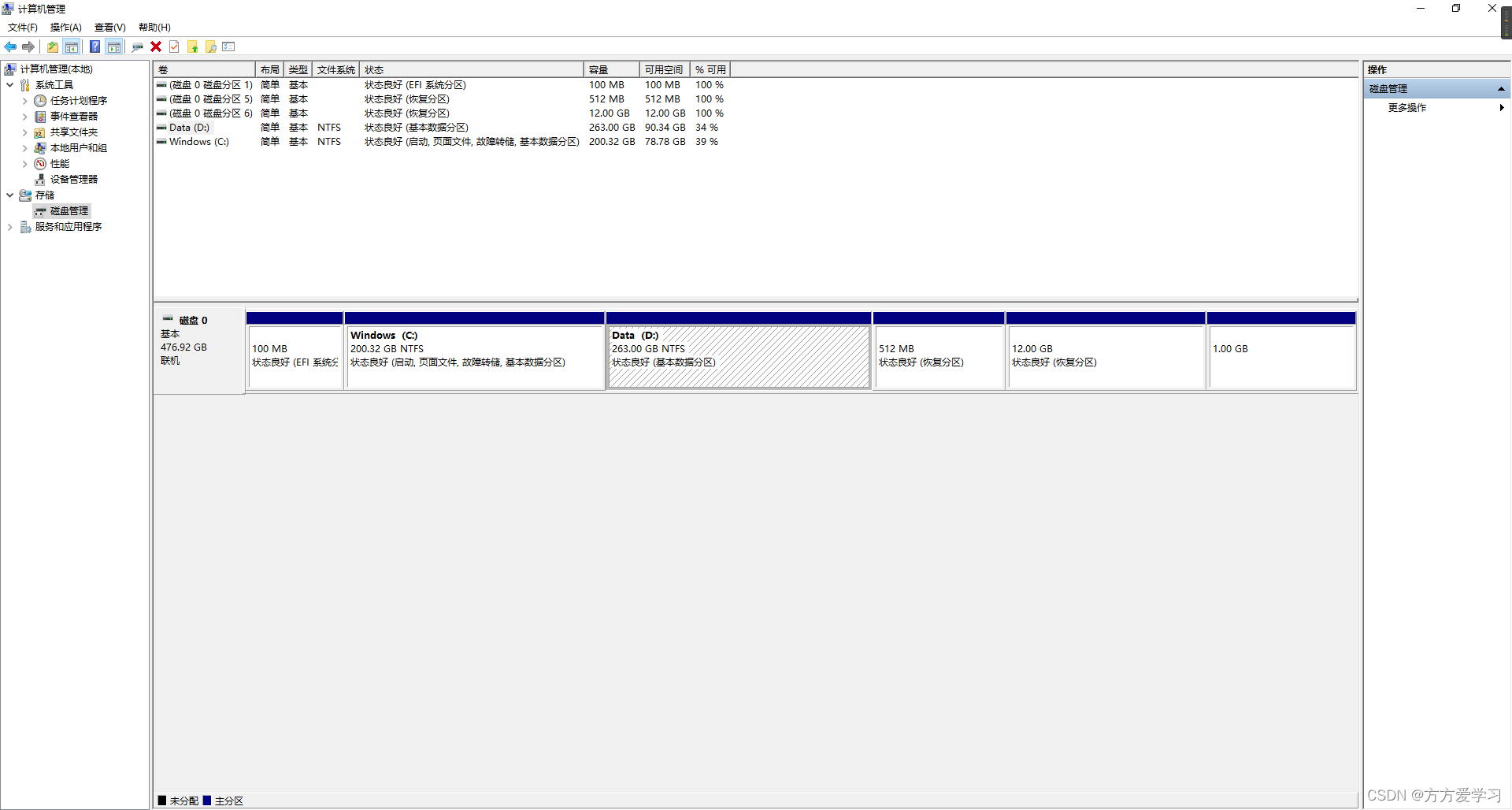Open the 更多操作 submenu
Screen dimensions: 1512x810
coord(1437,108)
